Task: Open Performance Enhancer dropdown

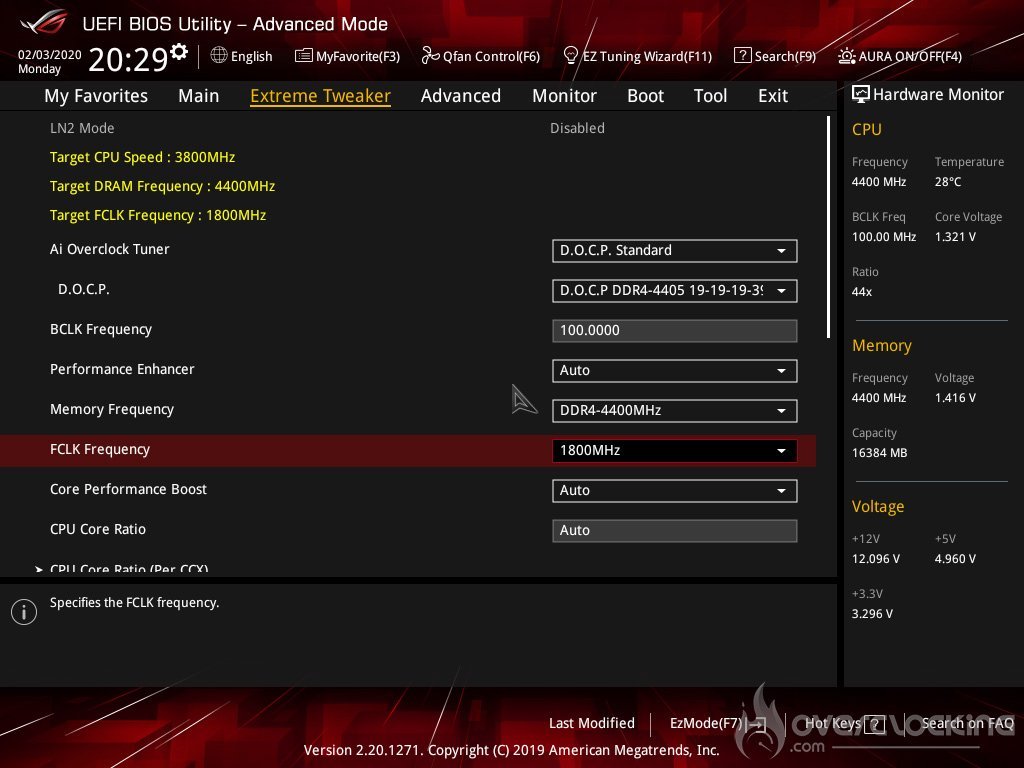Action: point(675,371)
